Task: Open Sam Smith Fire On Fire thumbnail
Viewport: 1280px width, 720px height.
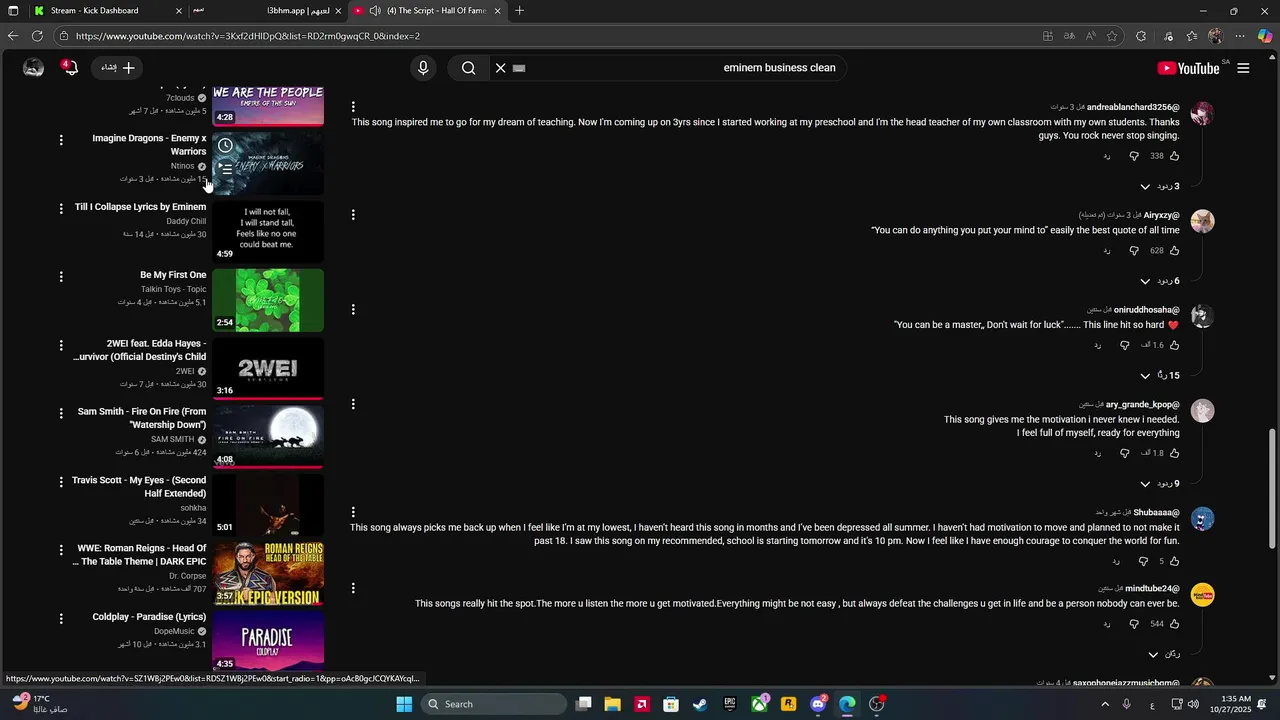Action: pyautogui.click(x=268, y=437)
